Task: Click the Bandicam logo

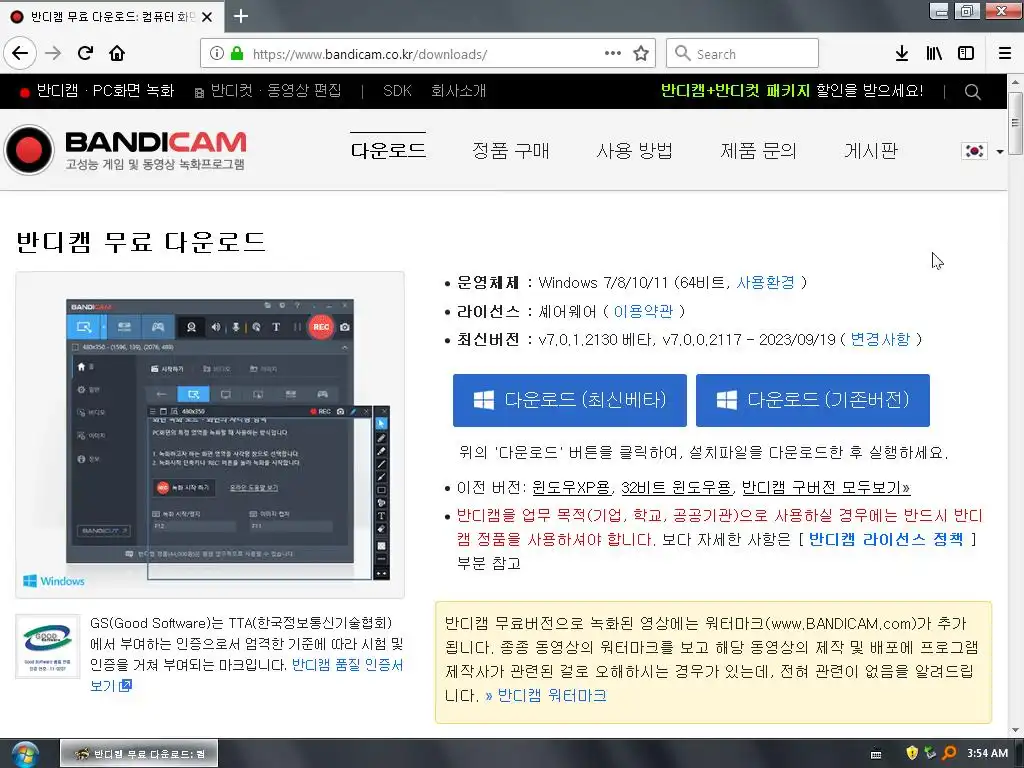Action: pos(125,150)
